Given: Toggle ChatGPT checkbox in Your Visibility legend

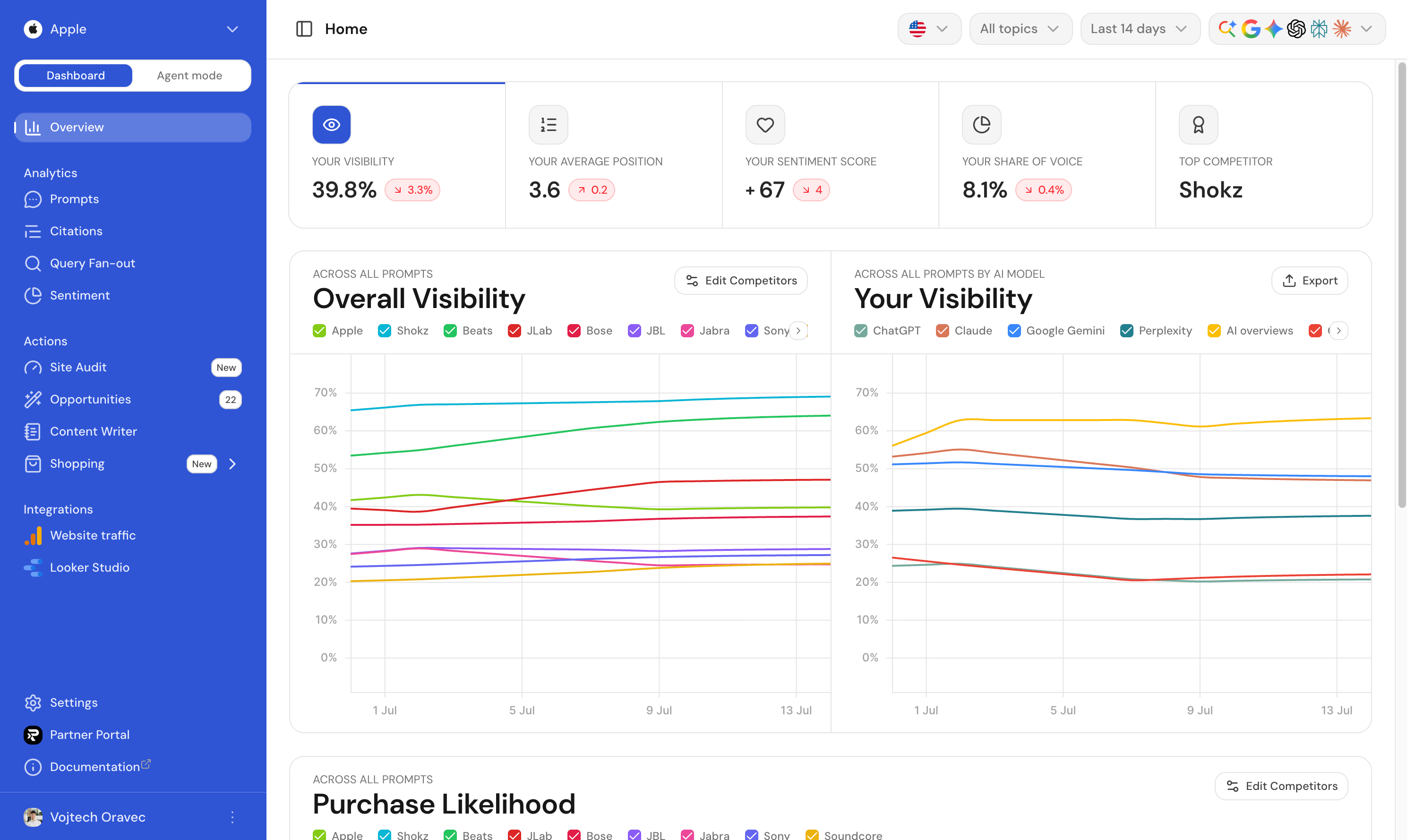Looking at the screenshot, I should click(860, 331).
